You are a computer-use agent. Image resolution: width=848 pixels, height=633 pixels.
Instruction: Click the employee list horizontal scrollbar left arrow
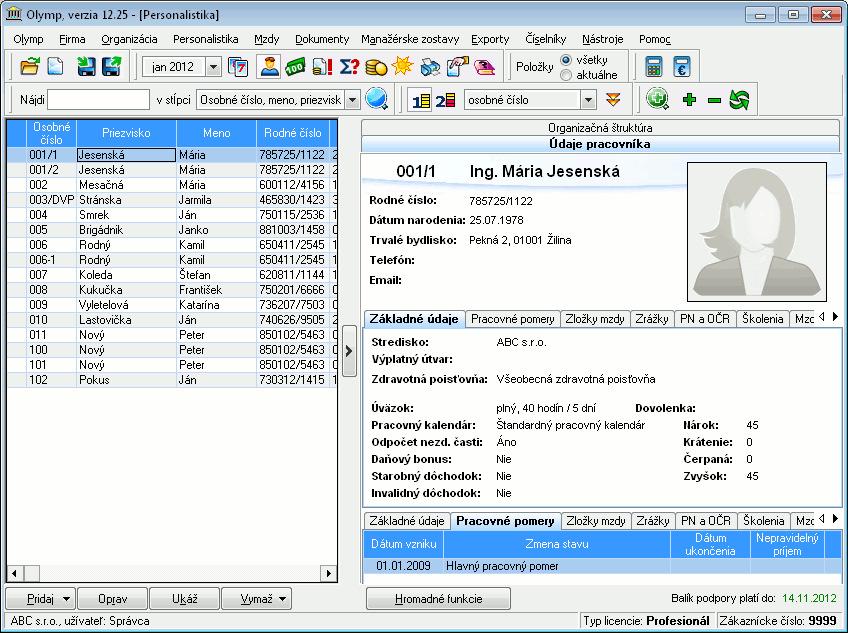(15, 573)
